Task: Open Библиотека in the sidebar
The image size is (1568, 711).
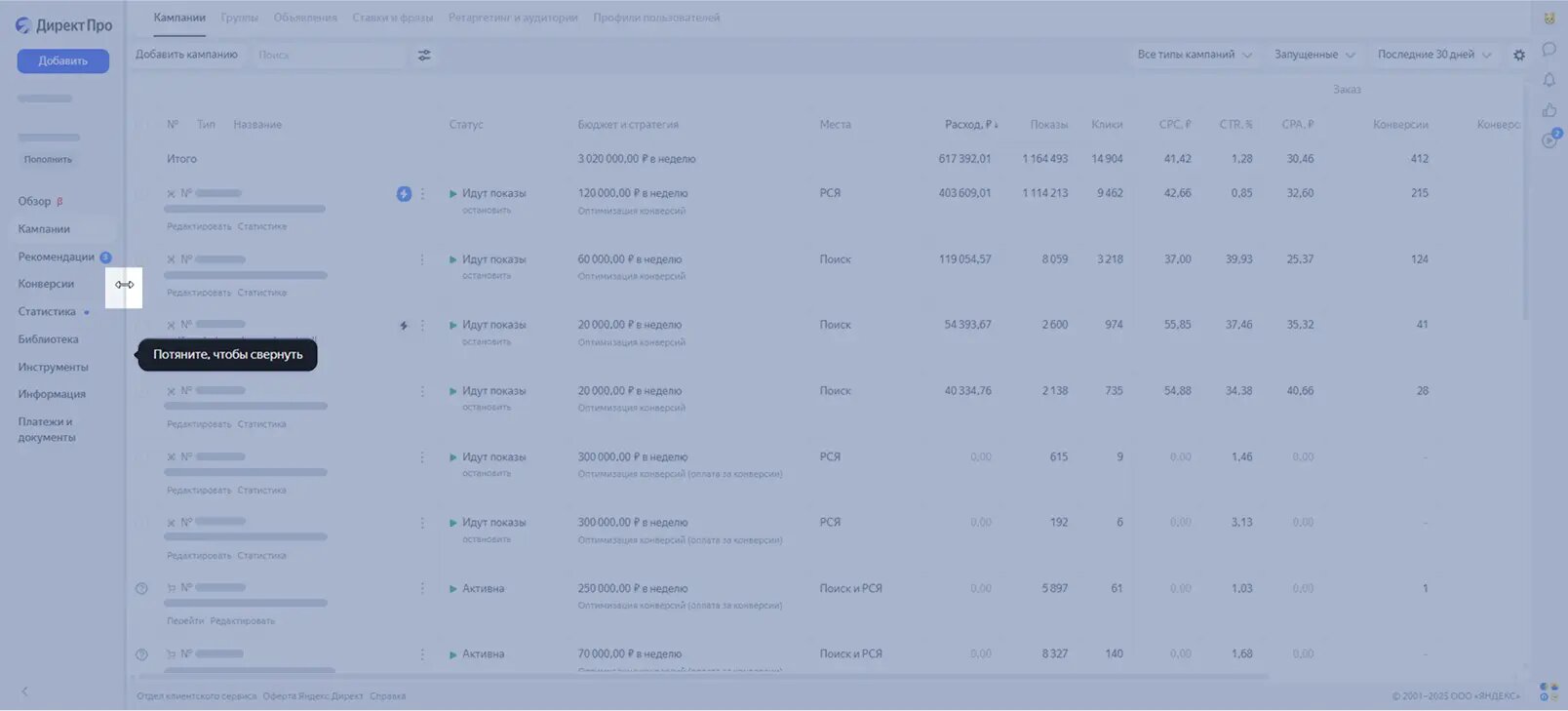Action: pos(49,339)
